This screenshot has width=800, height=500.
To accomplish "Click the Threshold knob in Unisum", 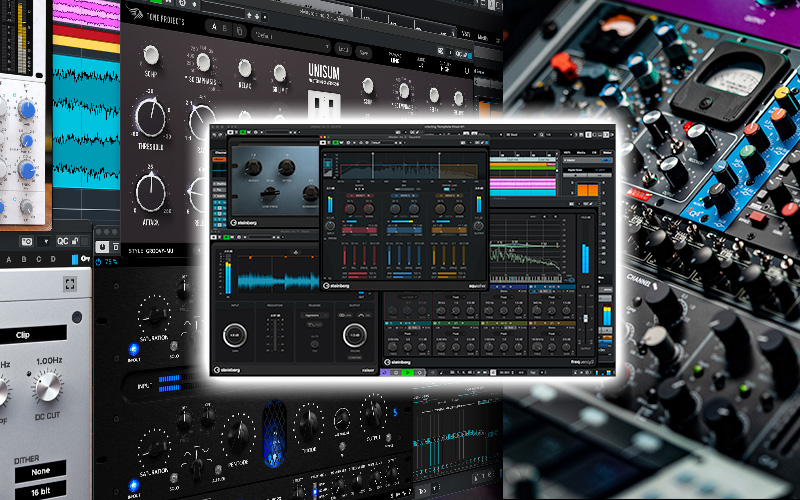I will click(x=150, y=120).
